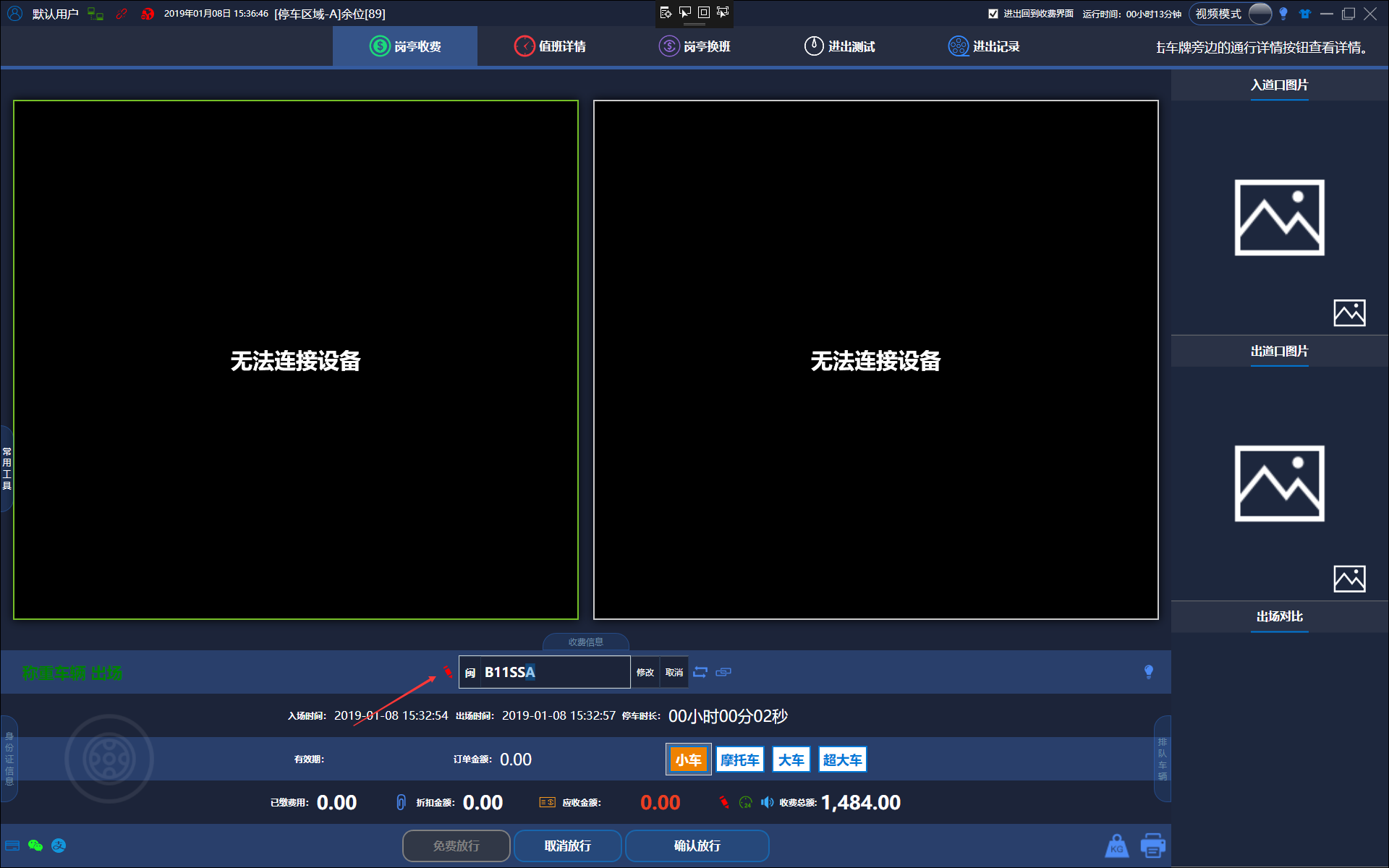1389x868 pixels.
Task: Select the 入道口图片 tab header
Action: 1279,85
